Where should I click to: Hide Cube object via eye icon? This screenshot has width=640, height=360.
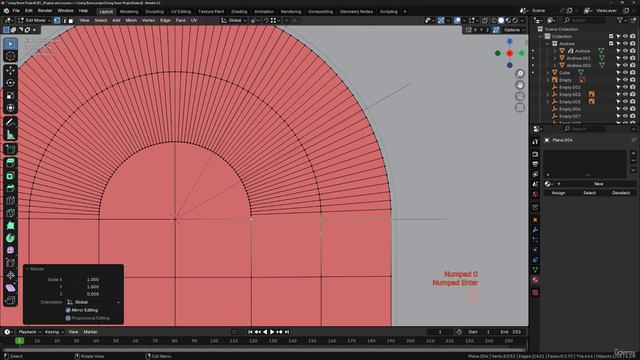[x=625, y=73]
